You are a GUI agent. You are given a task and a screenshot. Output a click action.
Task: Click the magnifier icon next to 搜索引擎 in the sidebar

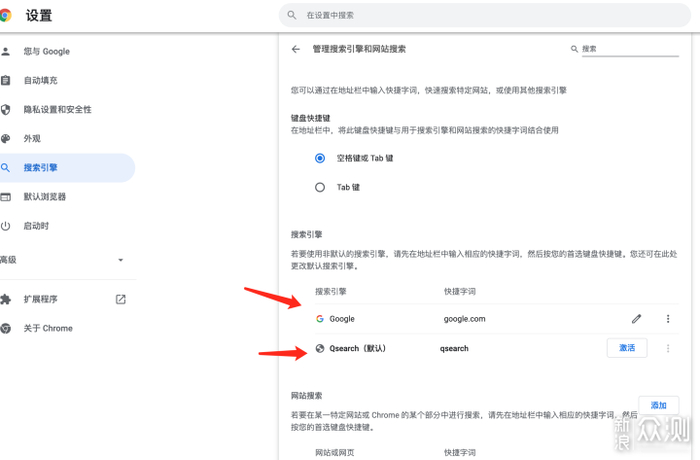click(x=5, y=168)
